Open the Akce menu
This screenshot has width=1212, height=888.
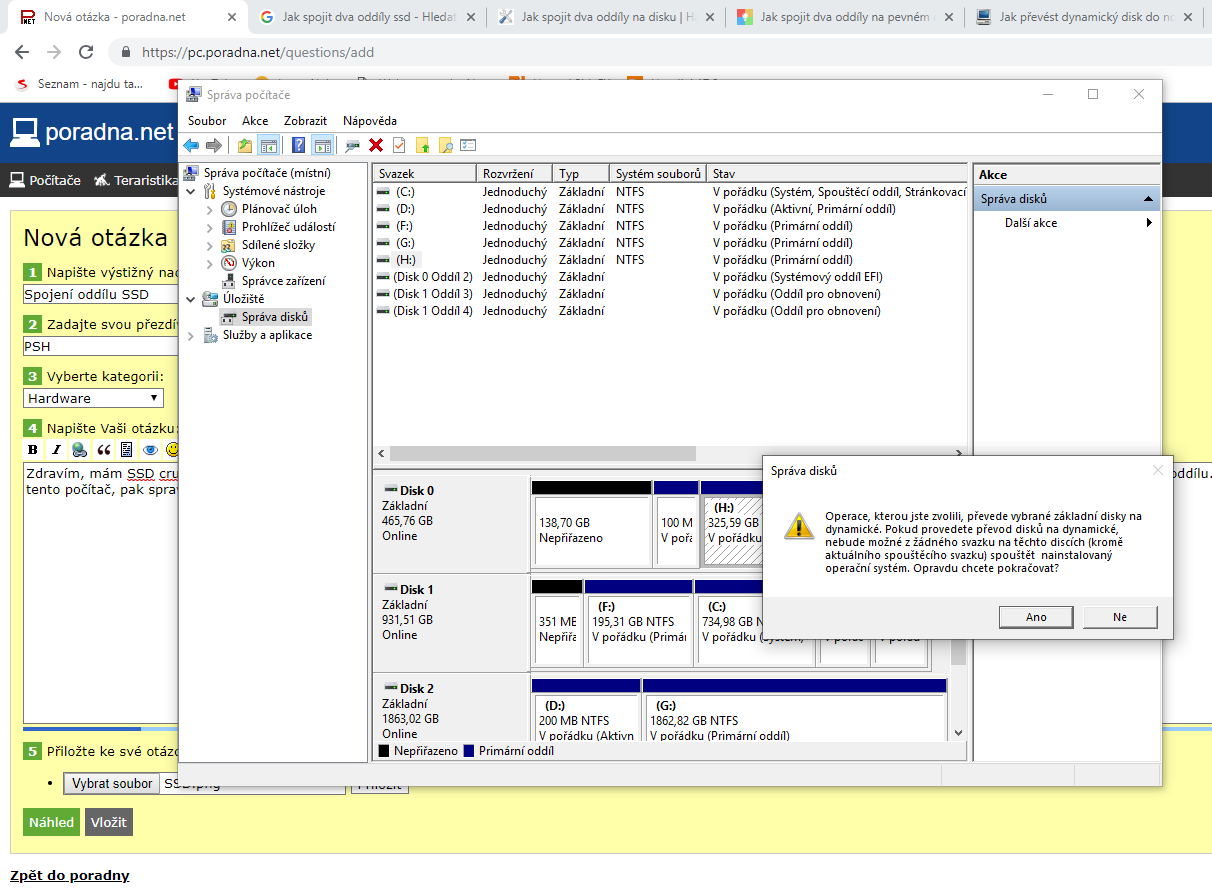tap(255, 121)
